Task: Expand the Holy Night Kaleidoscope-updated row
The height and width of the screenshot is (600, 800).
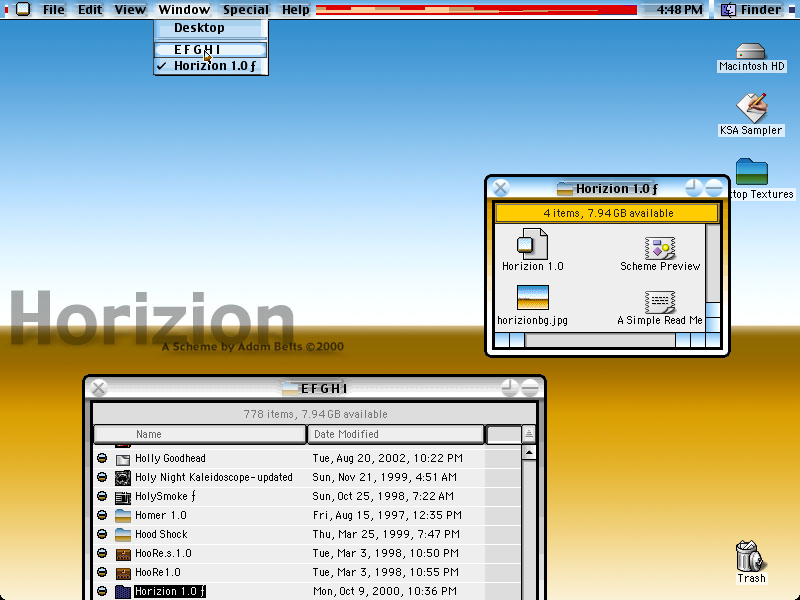Action: [x=102, y=477]
